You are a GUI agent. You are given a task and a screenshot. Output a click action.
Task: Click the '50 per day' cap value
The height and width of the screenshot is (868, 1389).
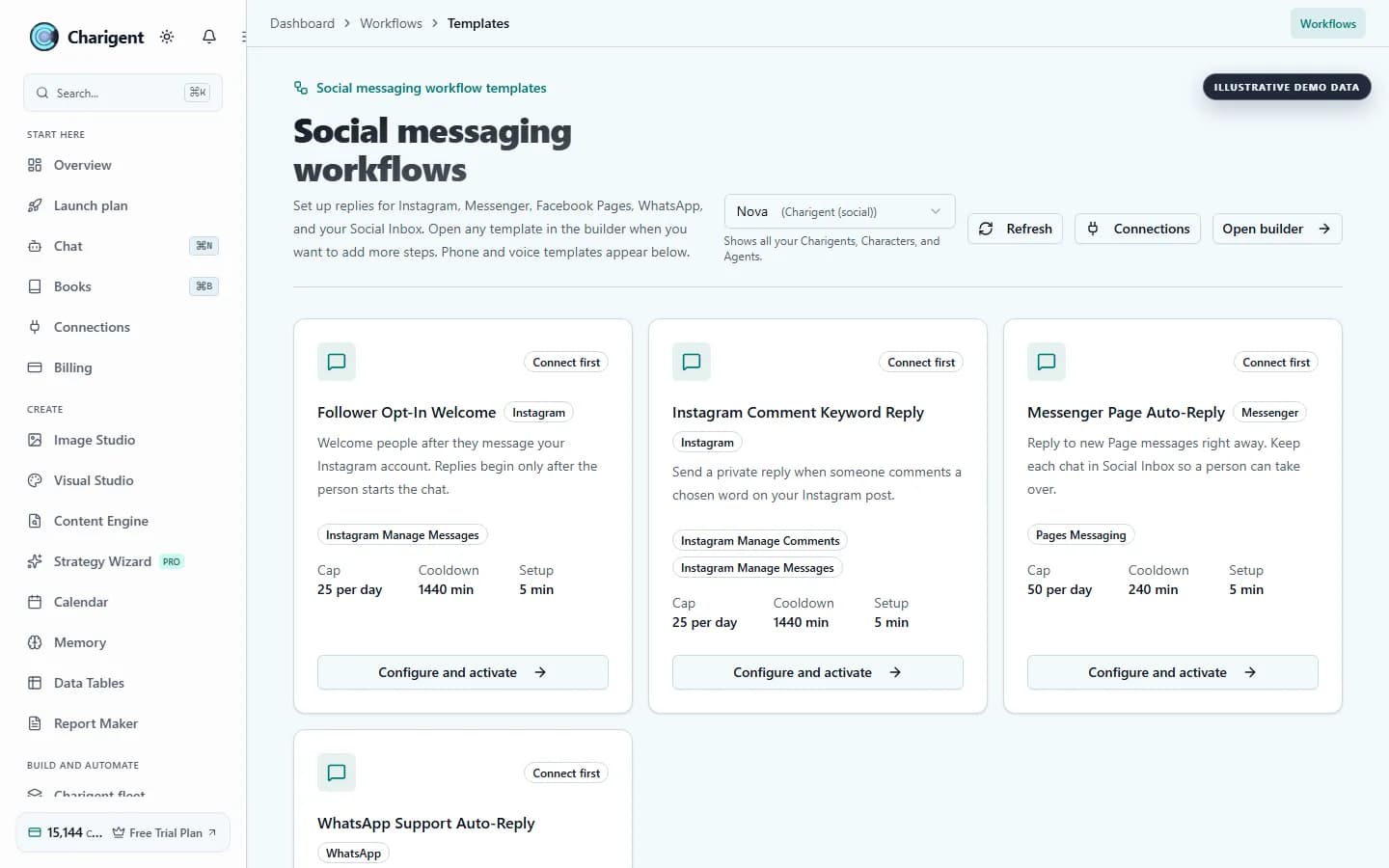pos(1059,589)
